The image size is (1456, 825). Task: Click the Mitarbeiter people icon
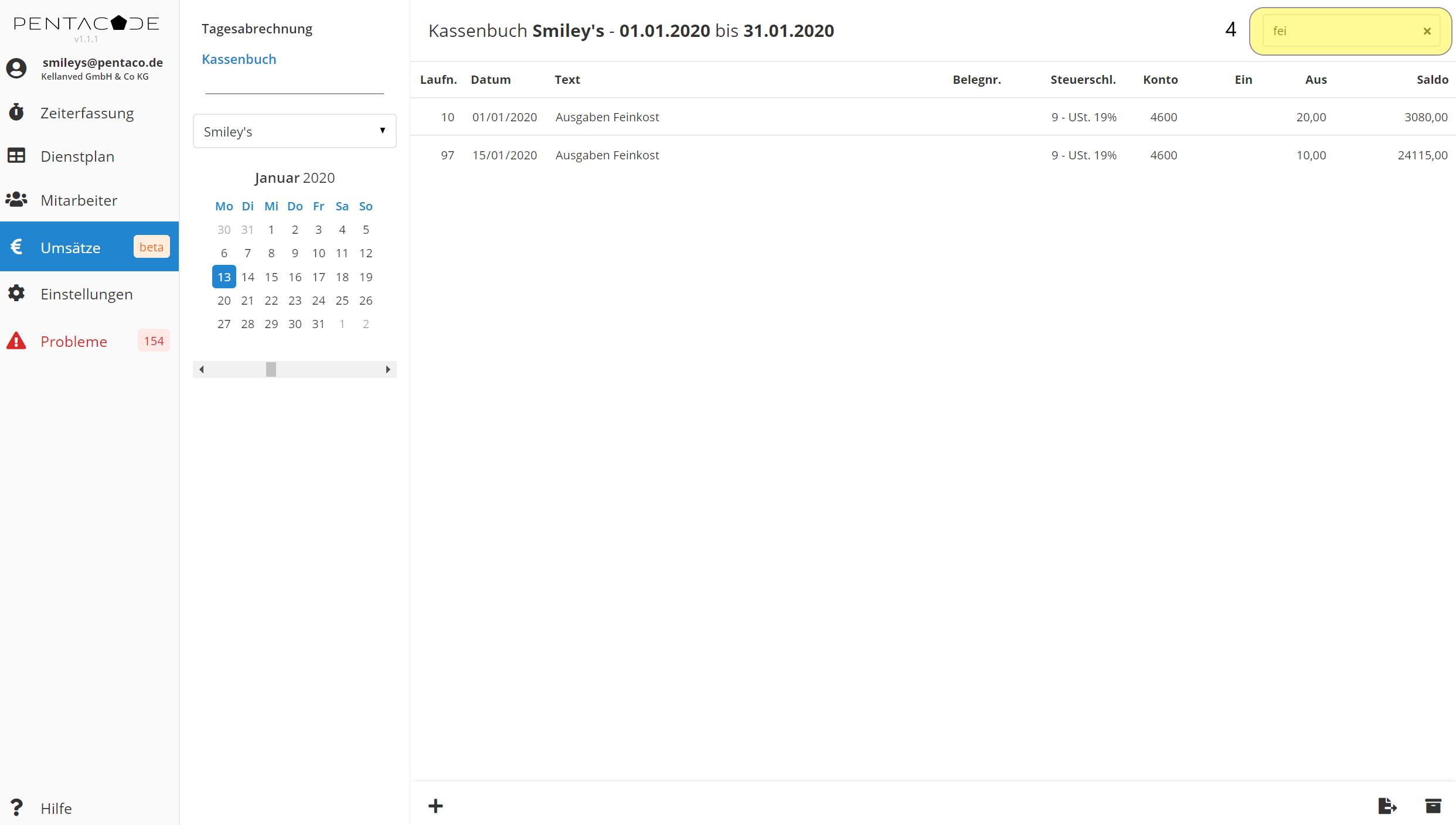pos(16,200)
